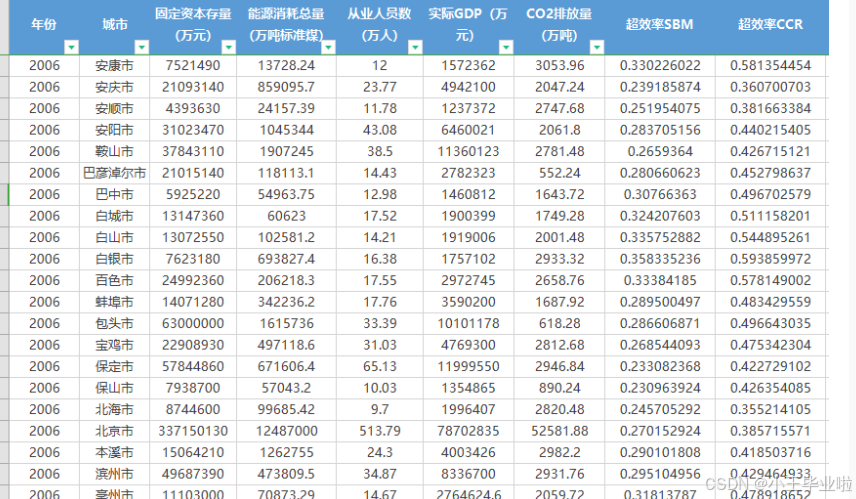Screen dimensions: 856x499
Task: Click the city cell 安庆市
Action: [115, 87]
